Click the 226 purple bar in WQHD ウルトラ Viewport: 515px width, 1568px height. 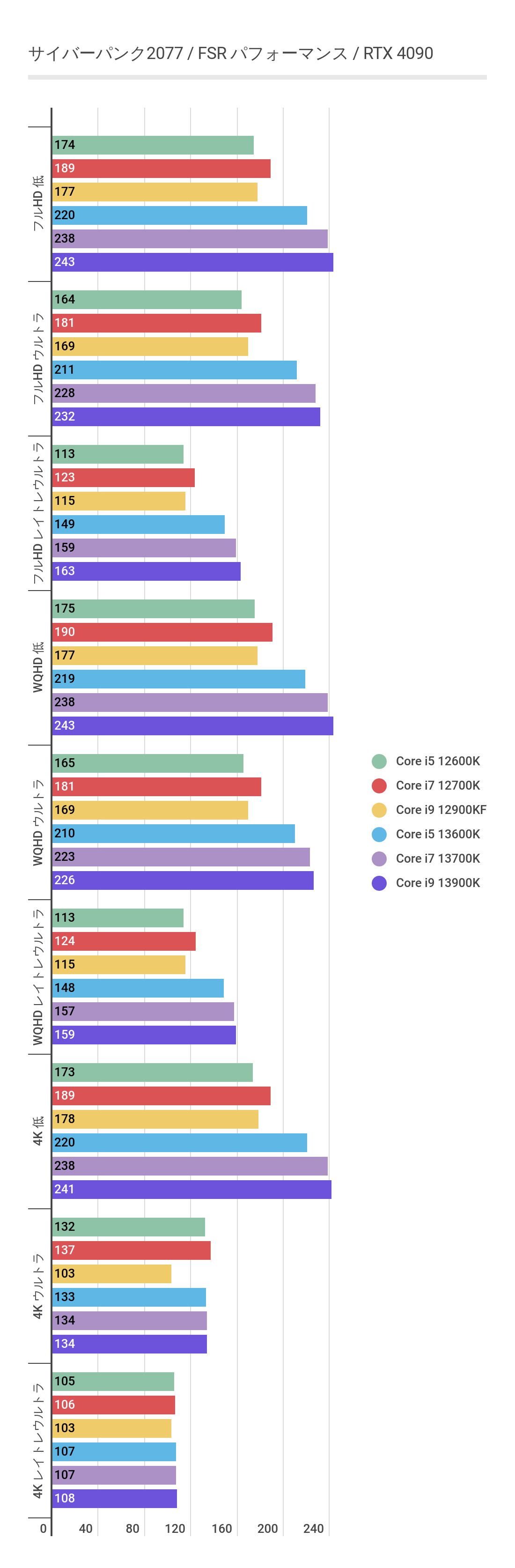[183, 880]
